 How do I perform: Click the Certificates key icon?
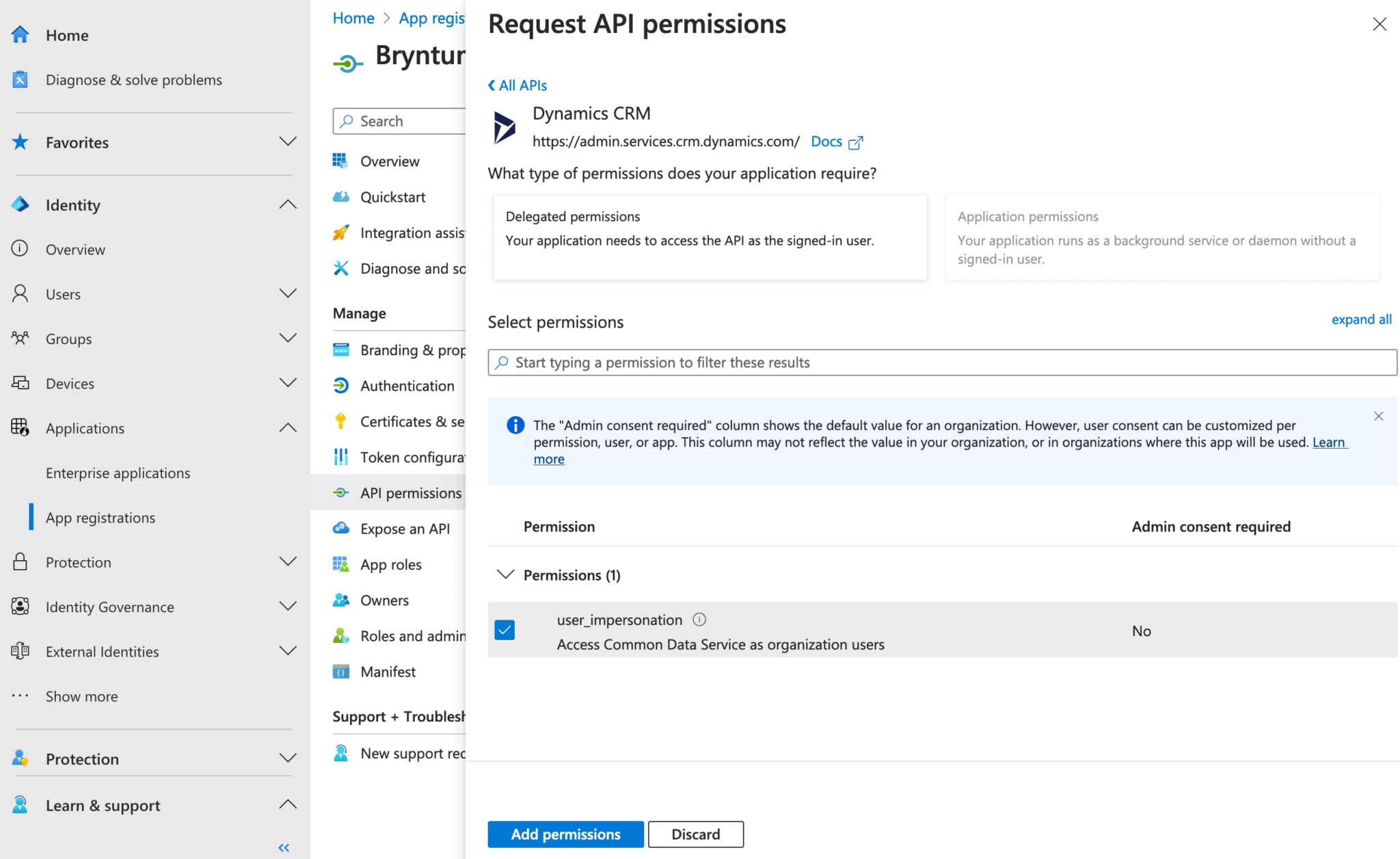(340, 421)
